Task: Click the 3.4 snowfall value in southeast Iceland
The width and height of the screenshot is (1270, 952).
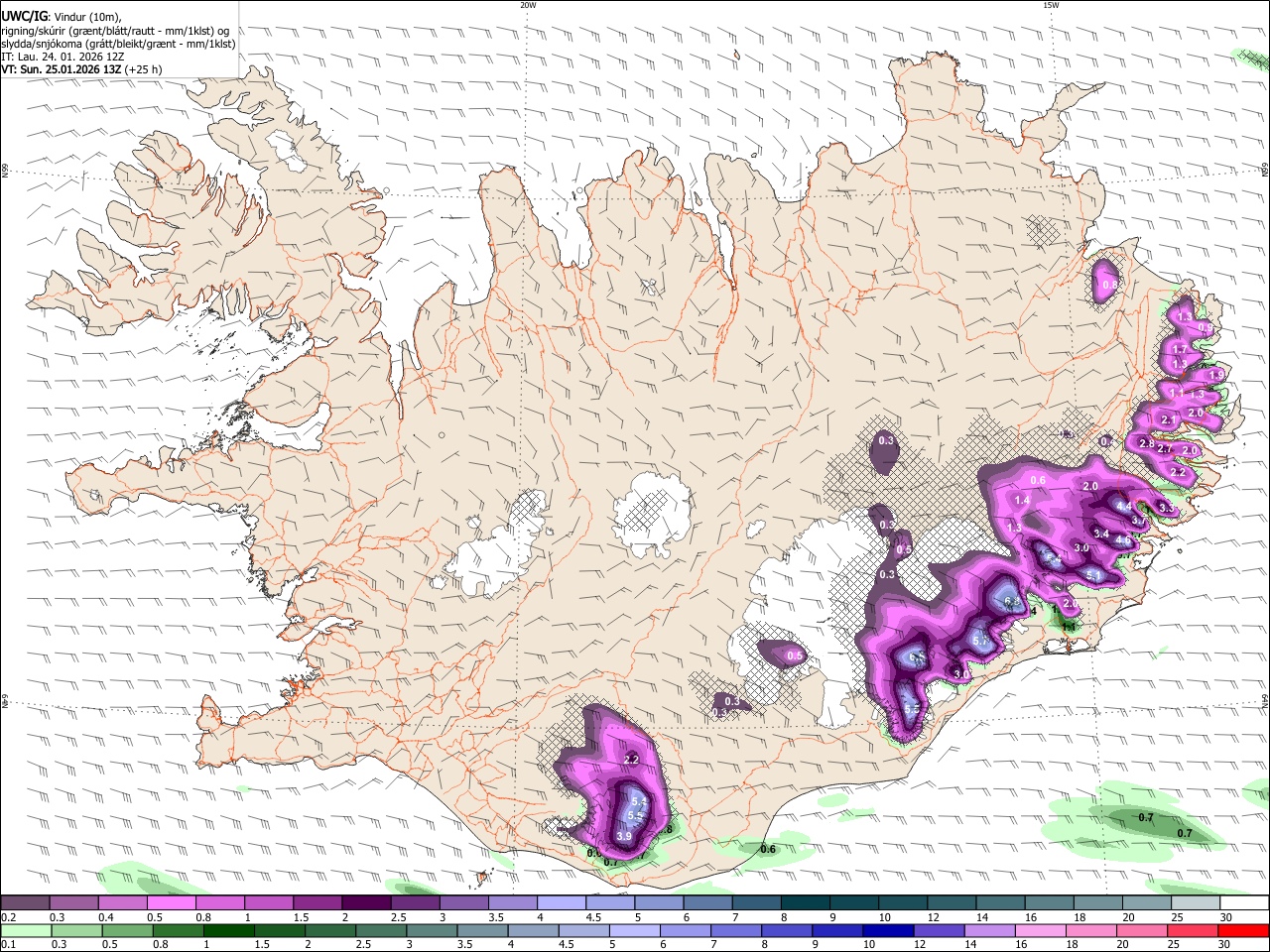Action: pyautogui.click(x=1101, y=535)
